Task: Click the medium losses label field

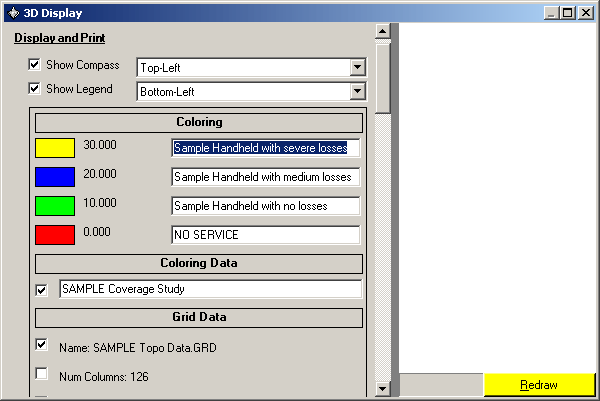Action: tap(266, 177)
